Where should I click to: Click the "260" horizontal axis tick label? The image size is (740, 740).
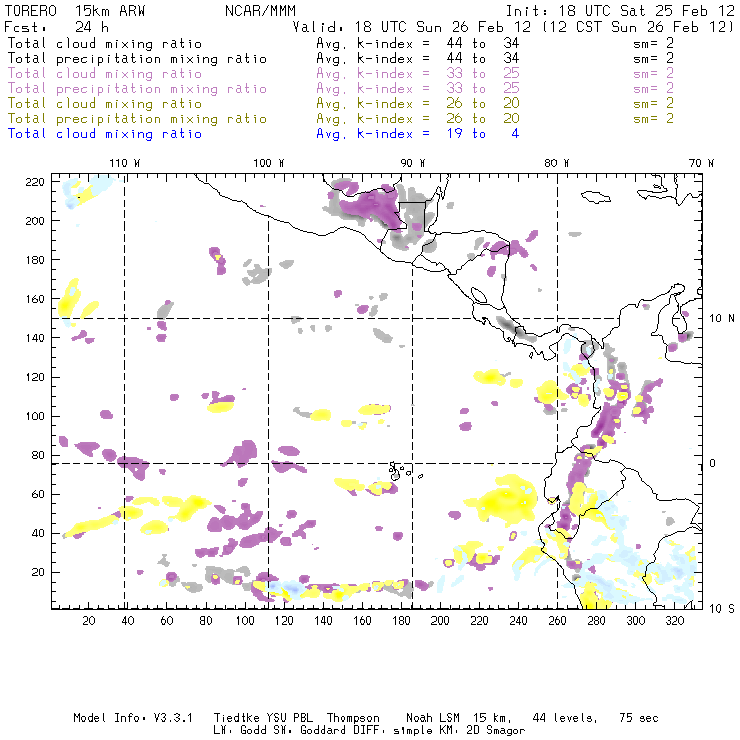[x=557, y=621]
